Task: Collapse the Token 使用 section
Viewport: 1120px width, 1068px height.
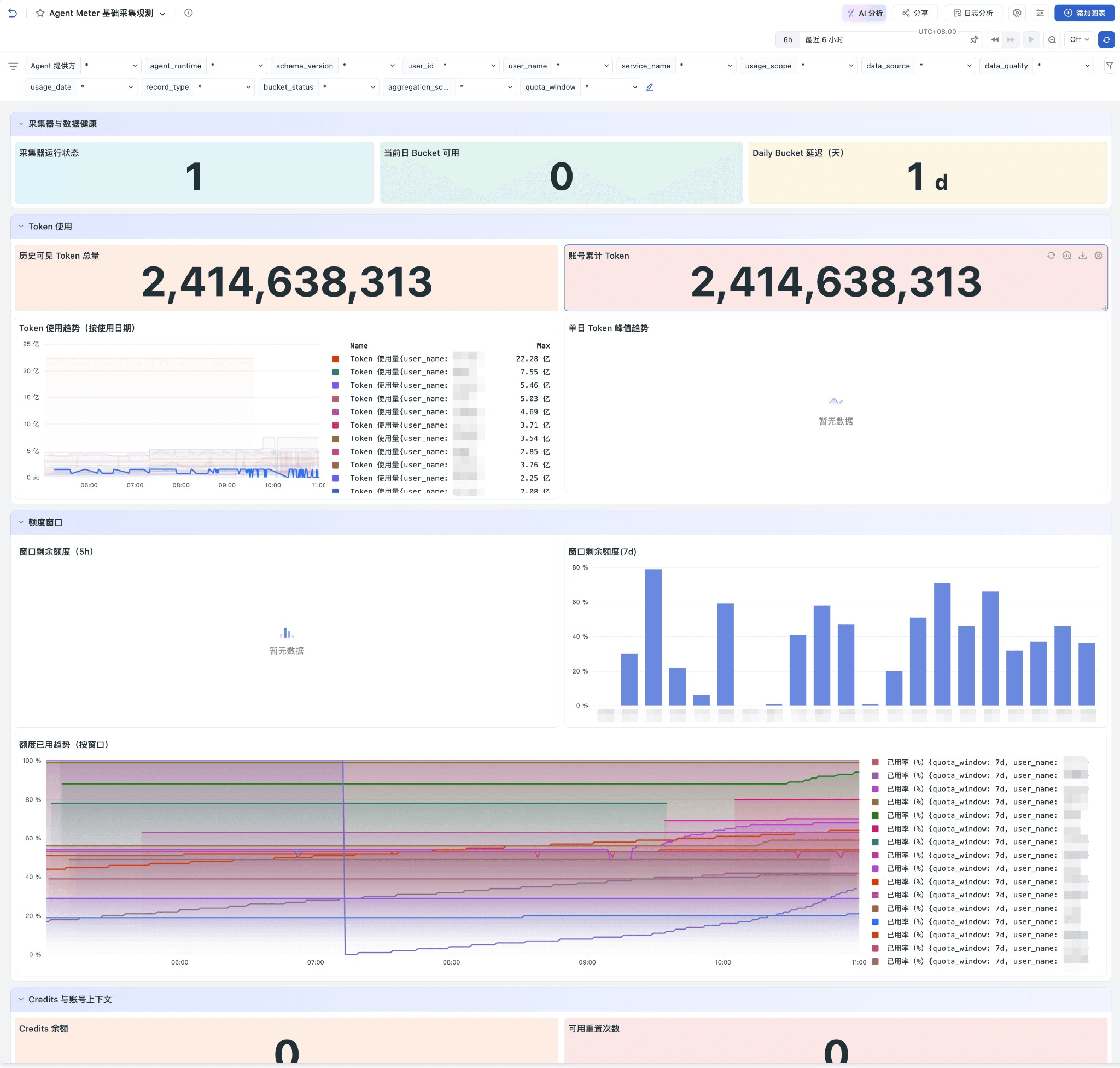Action: pos(21,227)
